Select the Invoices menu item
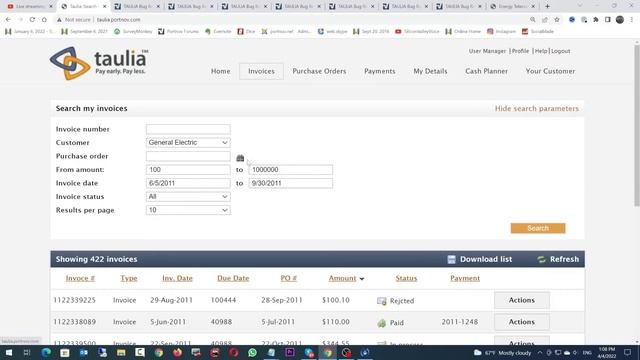 click(261, 71)
